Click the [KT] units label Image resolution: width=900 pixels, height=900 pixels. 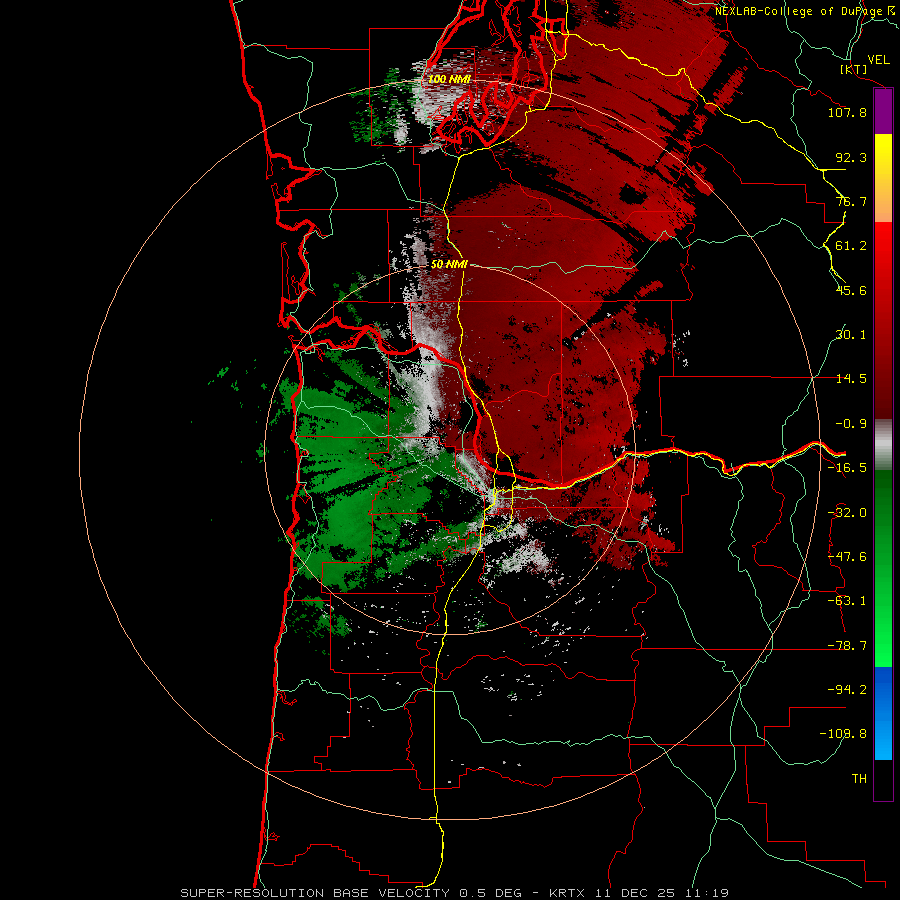[x=853, y=69]
